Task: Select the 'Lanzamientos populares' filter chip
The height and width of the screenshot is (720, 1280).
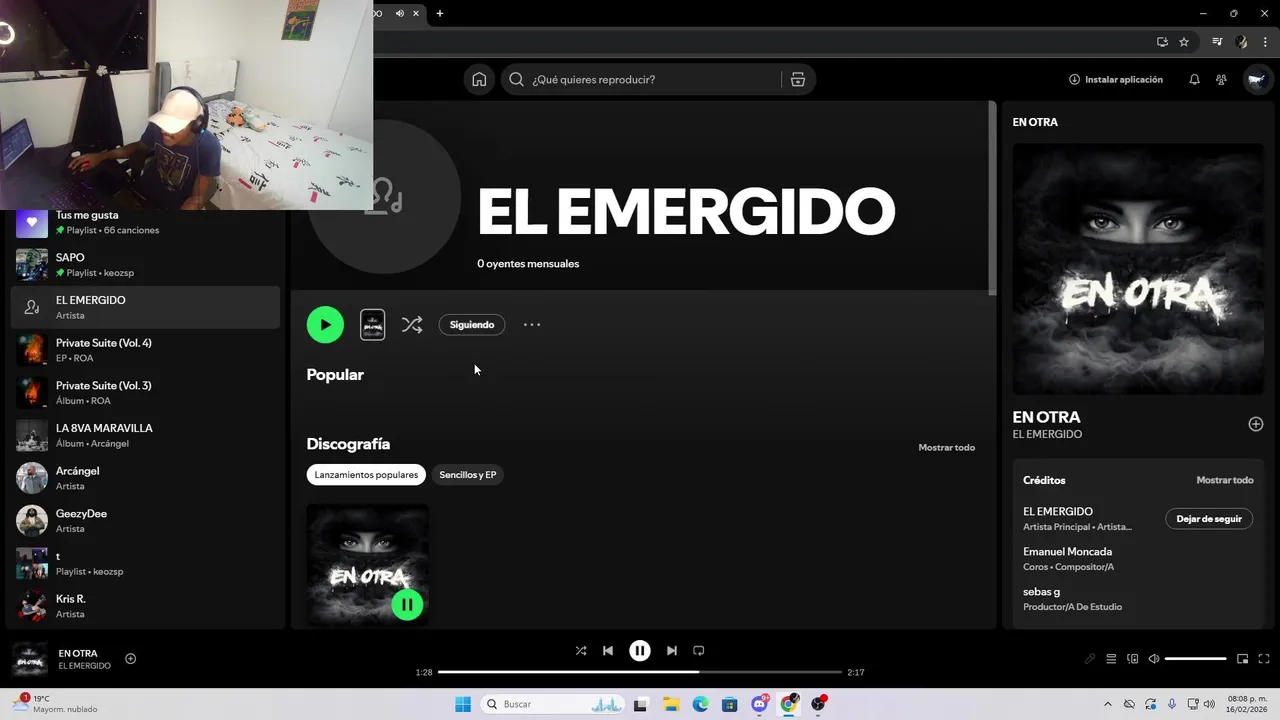Action: coord(366,475)
